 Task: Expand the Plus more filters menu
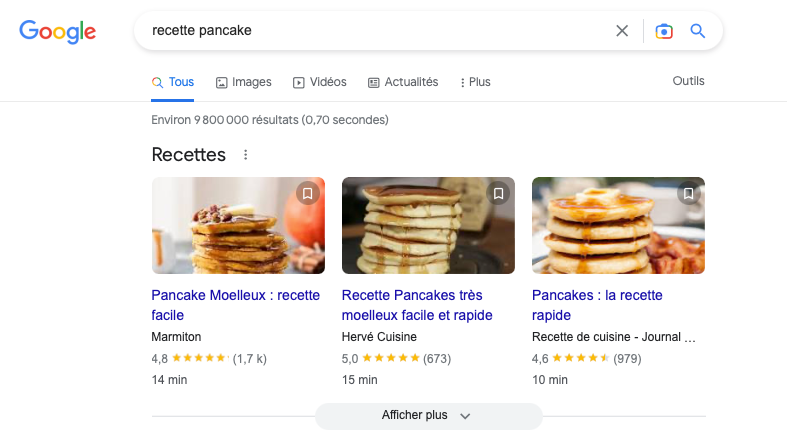475,82
